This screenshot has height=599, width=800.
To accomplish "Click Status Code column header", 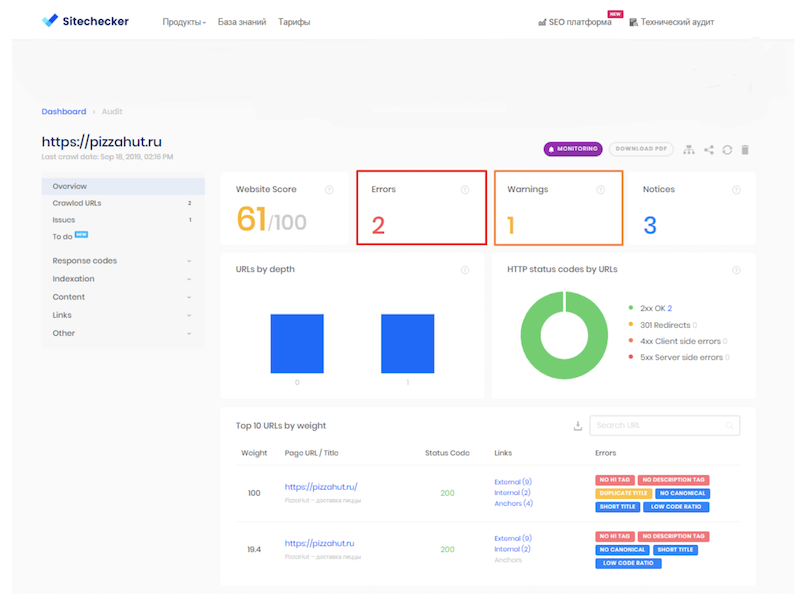I will click(x=447, y=453).
